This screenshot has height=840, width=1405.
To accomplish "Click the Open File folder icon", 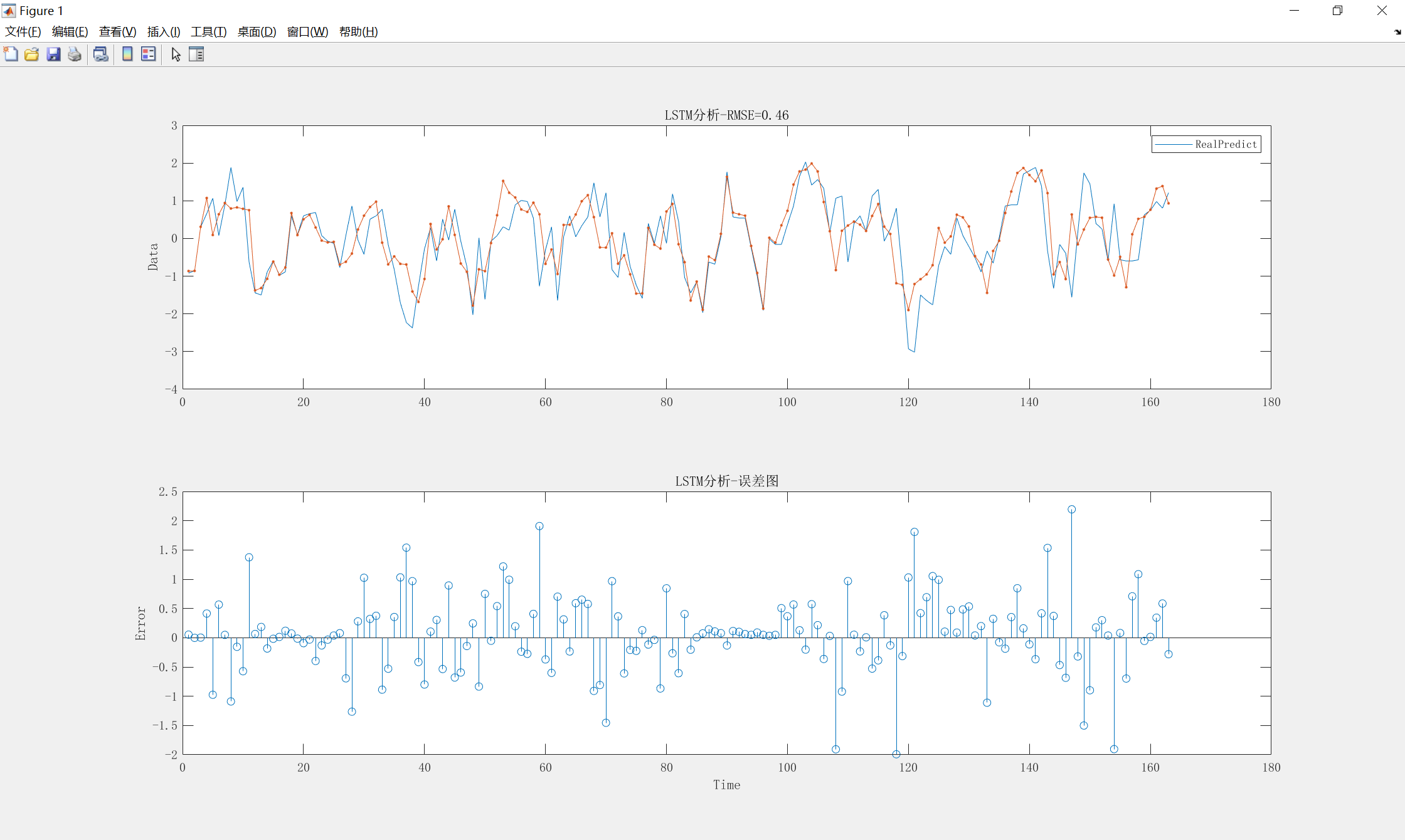I will click(x=32, y=55).
